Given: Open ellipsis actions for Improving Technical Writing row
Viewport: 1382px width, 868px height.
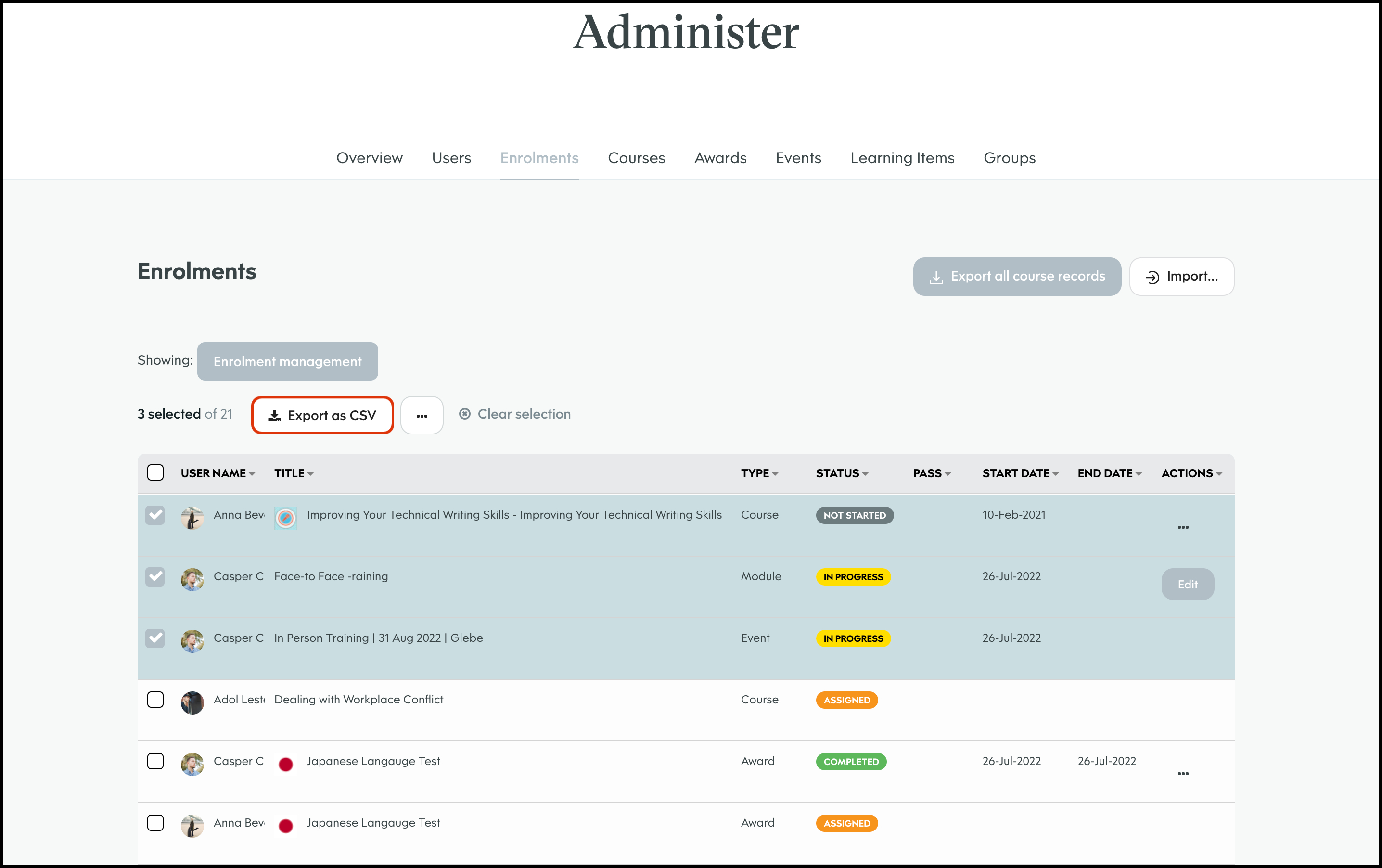Looking at the screenshot, I should pyautogui.click(x=1183, y=527).
